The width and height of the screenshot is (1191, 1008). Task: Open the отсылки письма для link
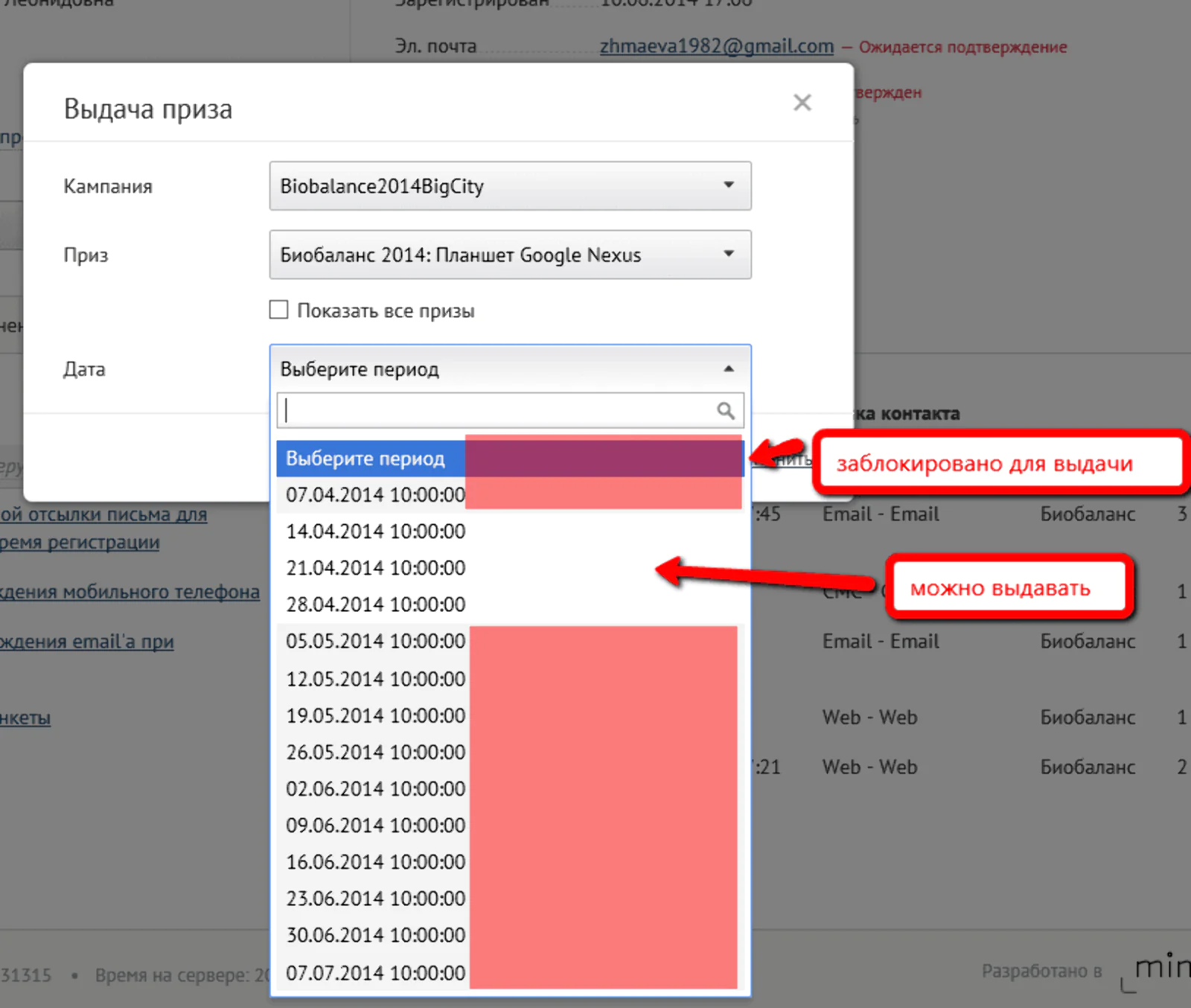pos(103,514)
